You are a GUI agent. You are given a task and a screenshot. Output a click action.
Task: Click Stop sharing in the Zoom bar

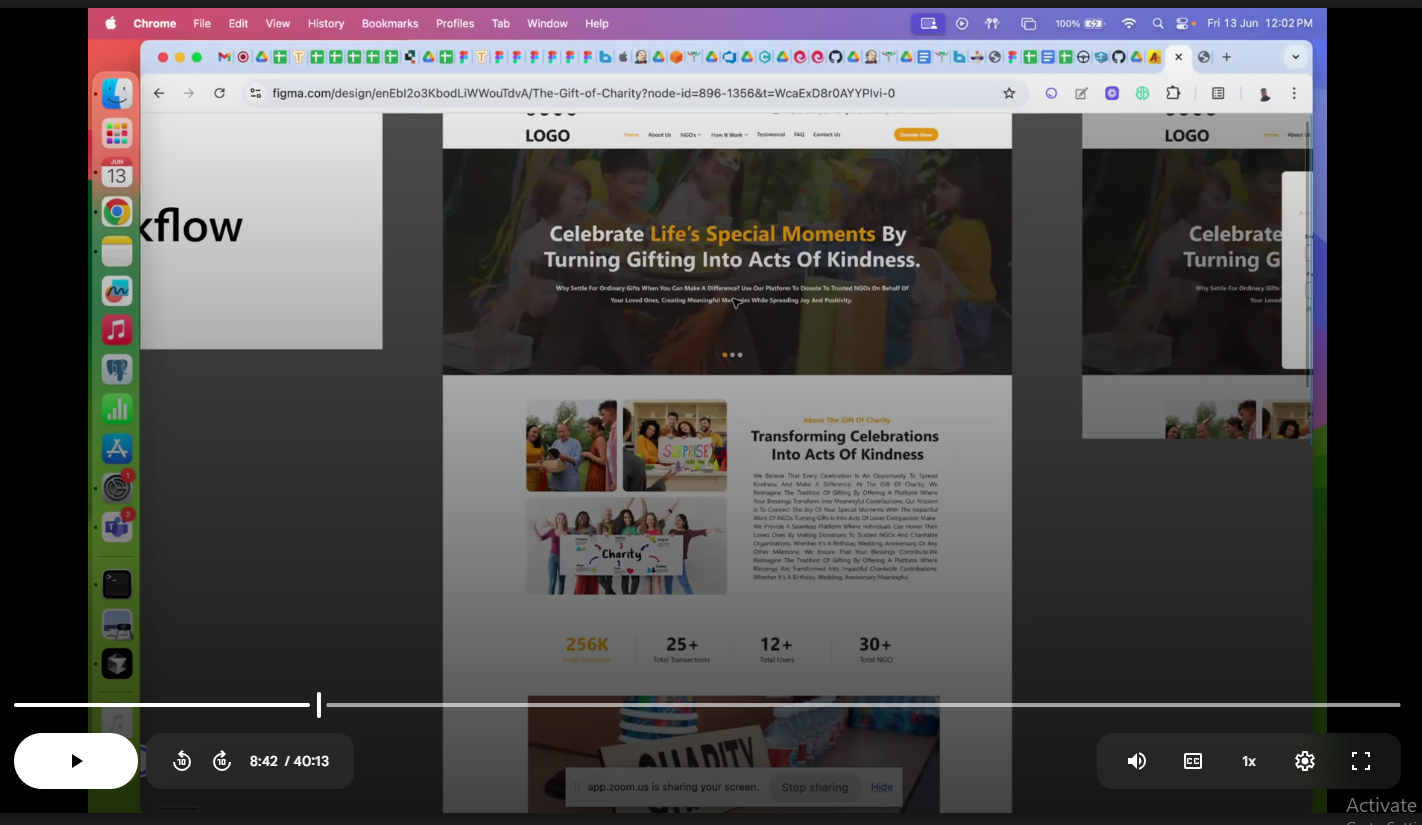tap(815, 787)
